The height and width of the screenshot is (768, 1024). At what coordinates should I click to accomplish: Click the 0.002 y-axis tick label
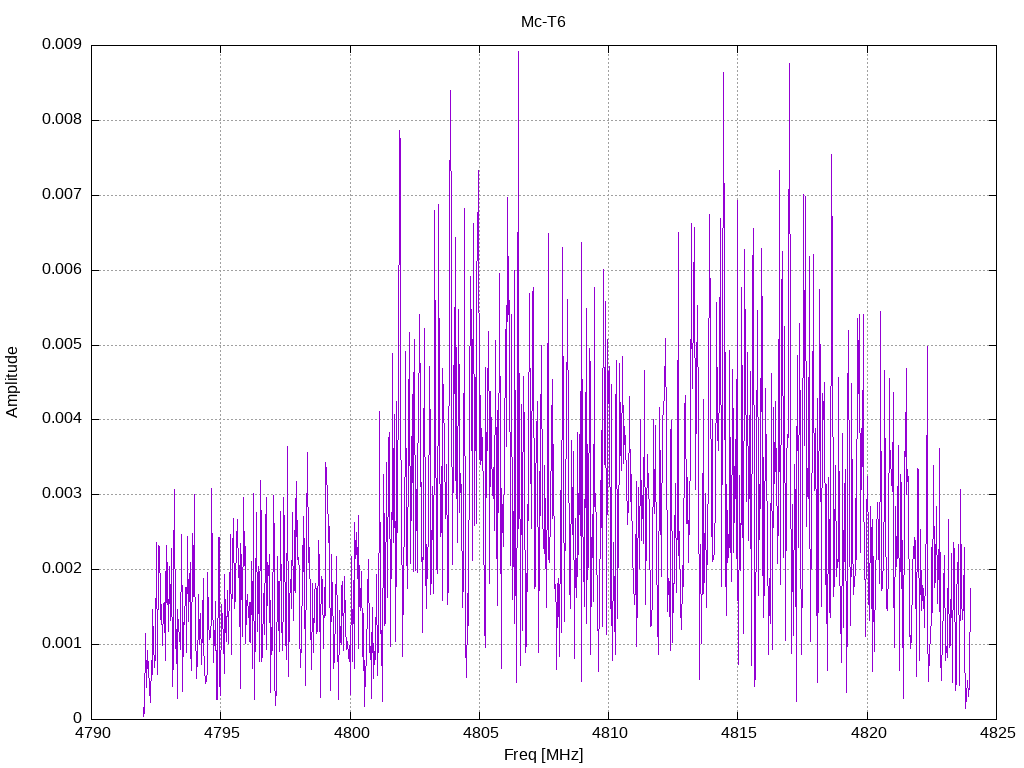point(62,569)
